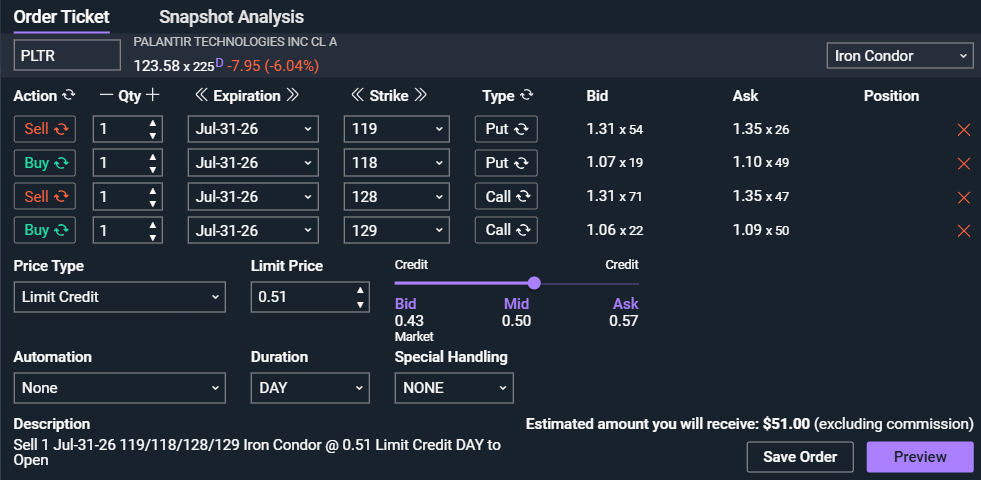Image resolution: width=981 pixels, height=480 pixels.
Task: Click the price change -7.95 (-6.04%)
Action: pos(273,65)
